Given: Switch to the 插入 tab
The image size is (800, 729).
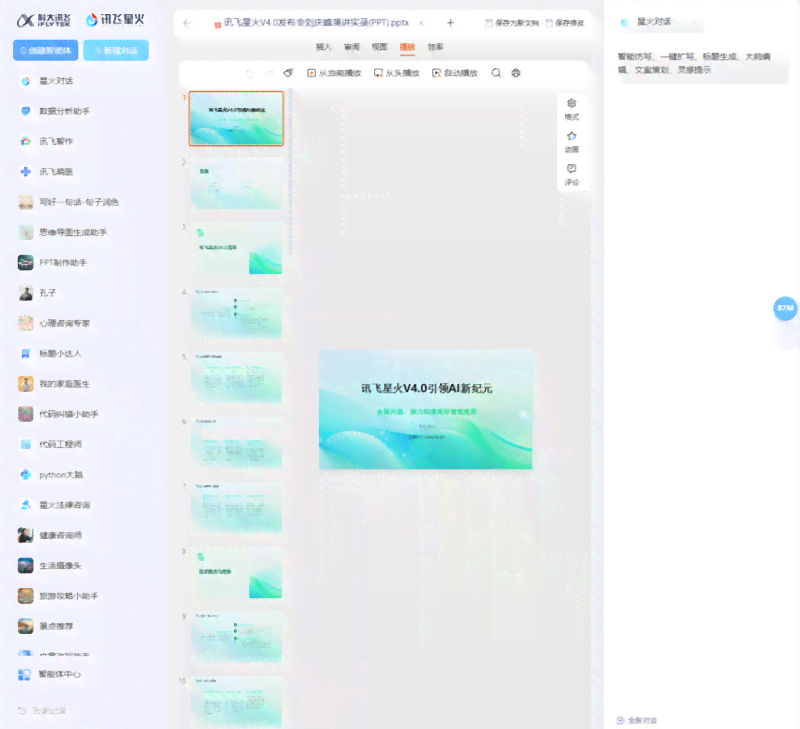Looking at the screenshot, I should [x=323, y=47].
